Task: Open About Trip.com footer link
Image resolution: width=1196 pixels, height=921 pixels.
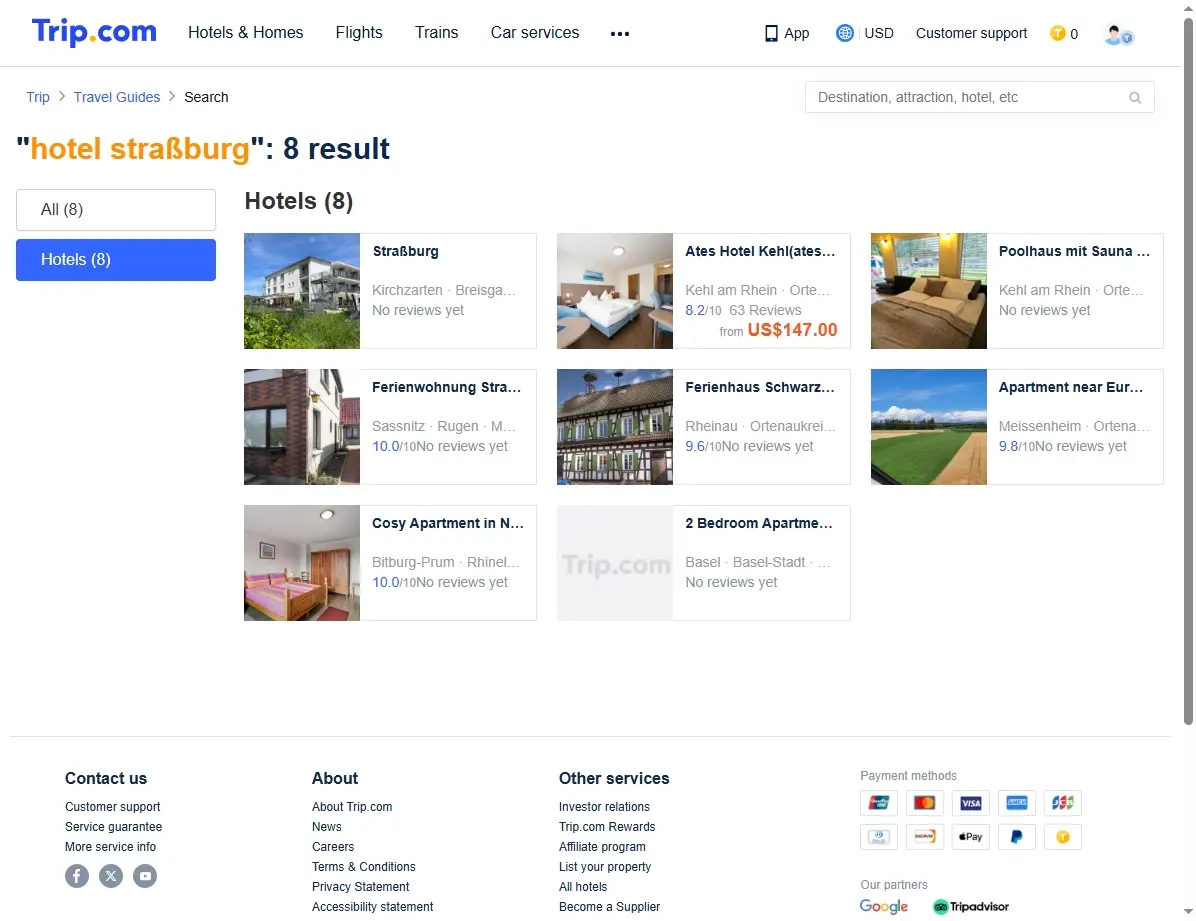Action: click(x=352, y=807)
